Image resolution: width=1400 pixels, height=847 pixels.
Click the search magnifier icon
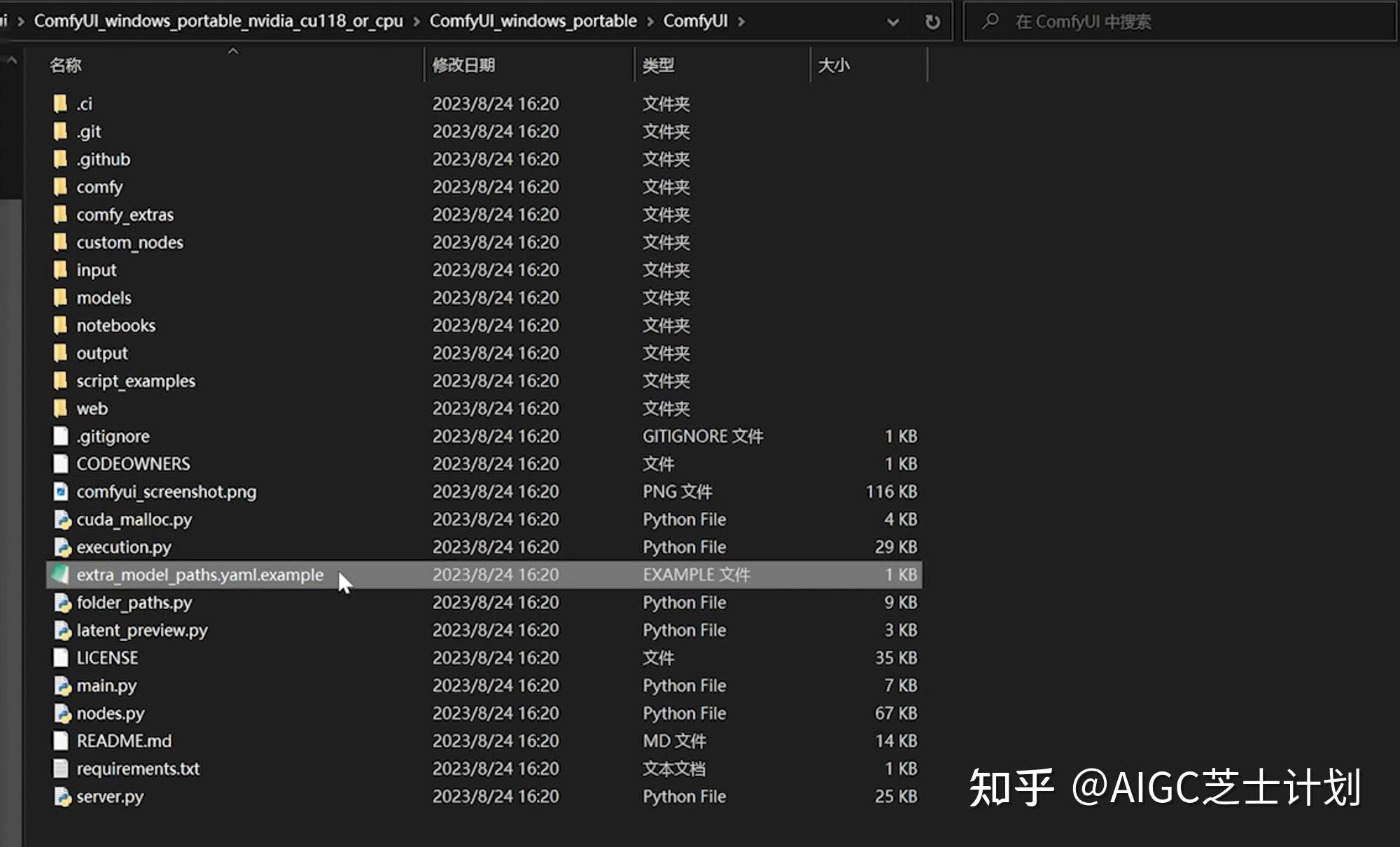tap(990, 22)
